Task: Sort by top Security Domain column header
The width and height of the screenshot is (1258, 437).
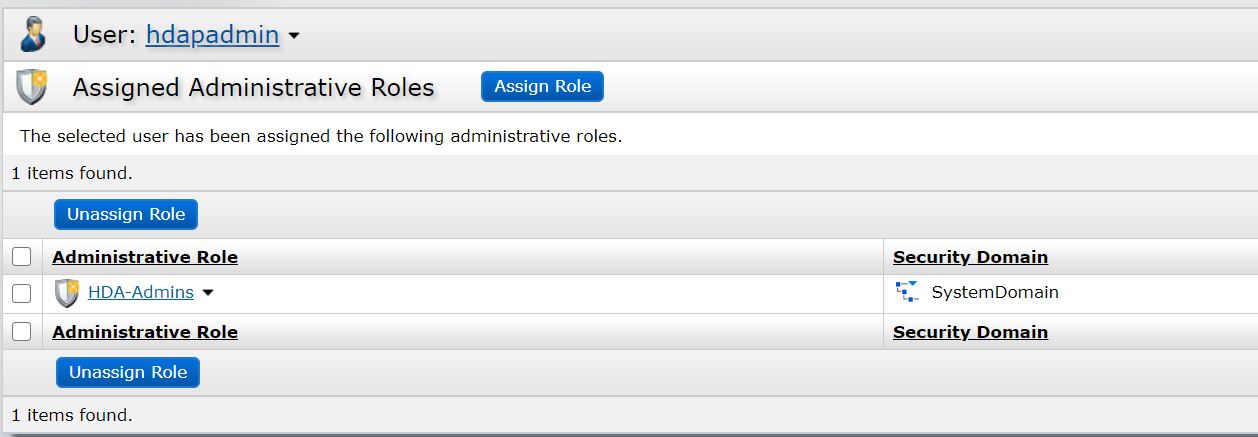Action: [x=970, y=257]
